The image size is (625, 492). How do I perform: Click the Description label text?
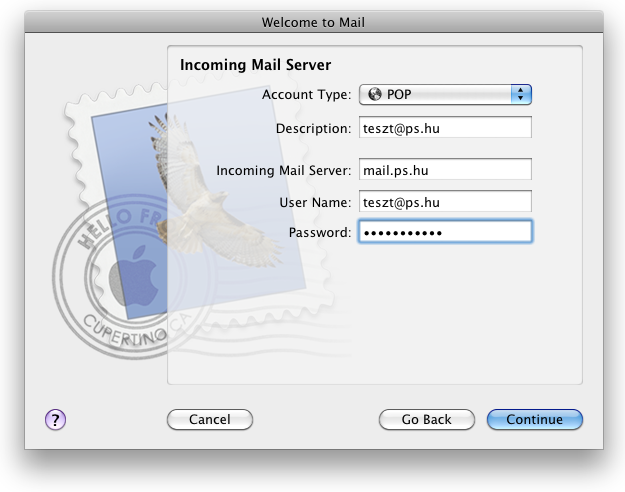(313, 128)
